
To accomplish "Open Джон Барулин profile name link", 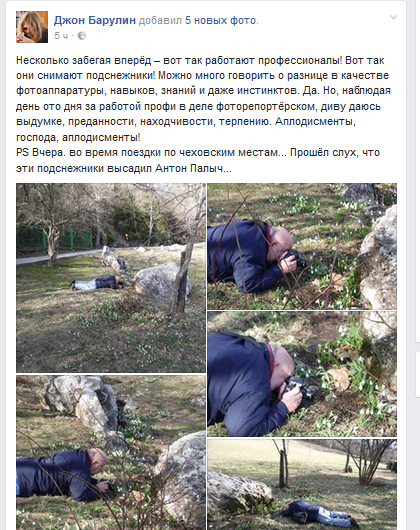I will click(x=95, y=21).
